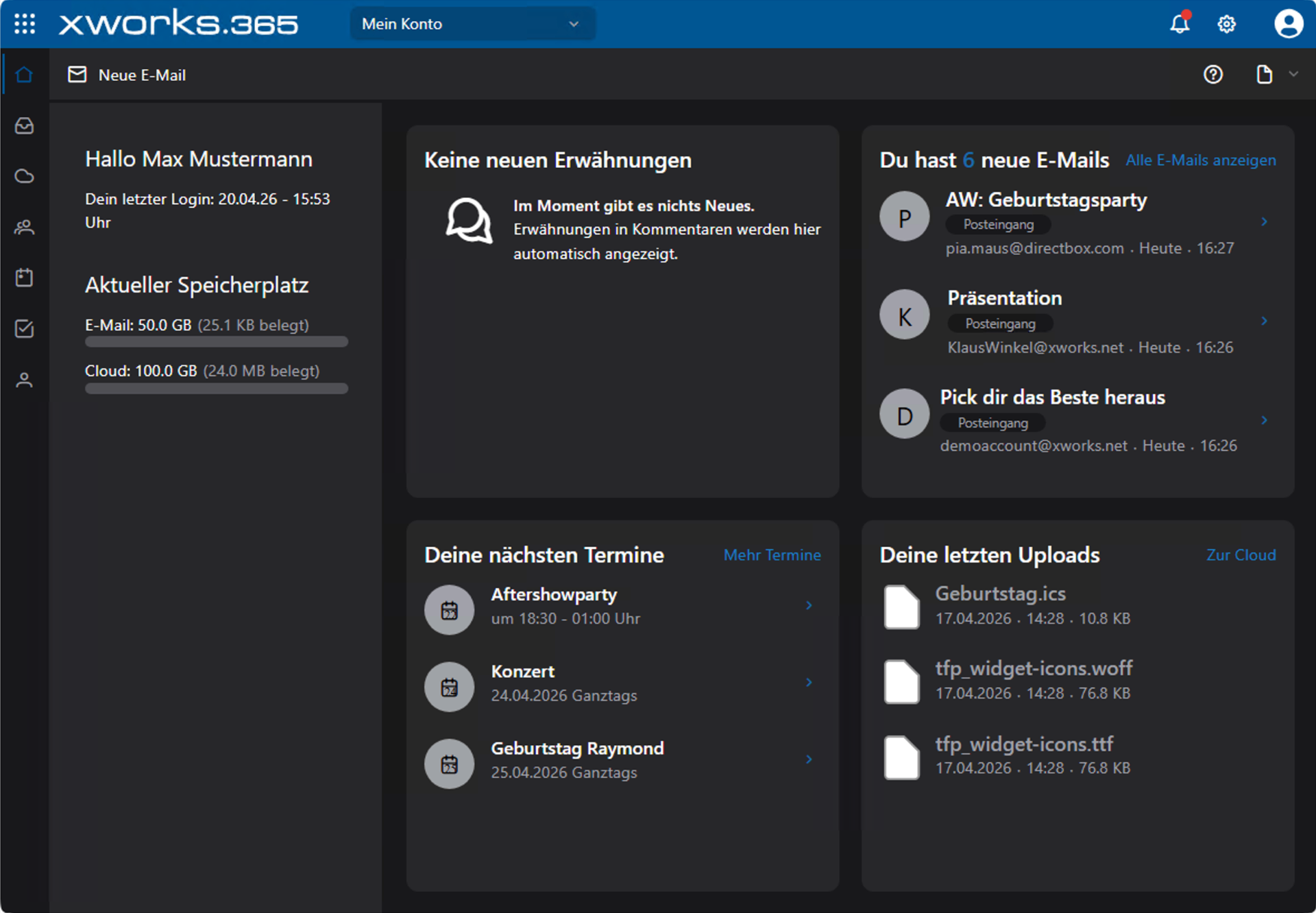Open the tfp_widget-icons.ttf file name

coord(1024,744)
